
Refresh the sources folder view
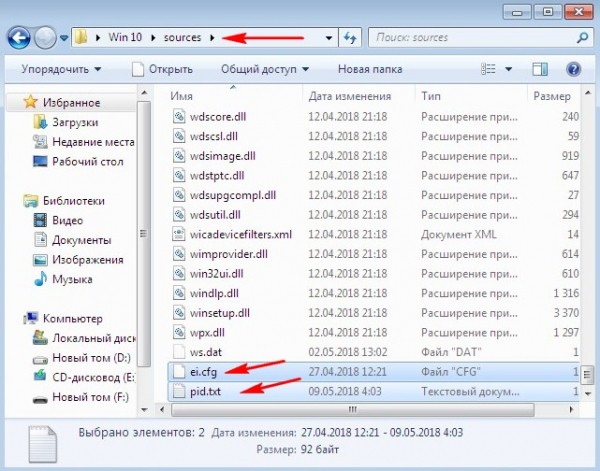[350, 37]
